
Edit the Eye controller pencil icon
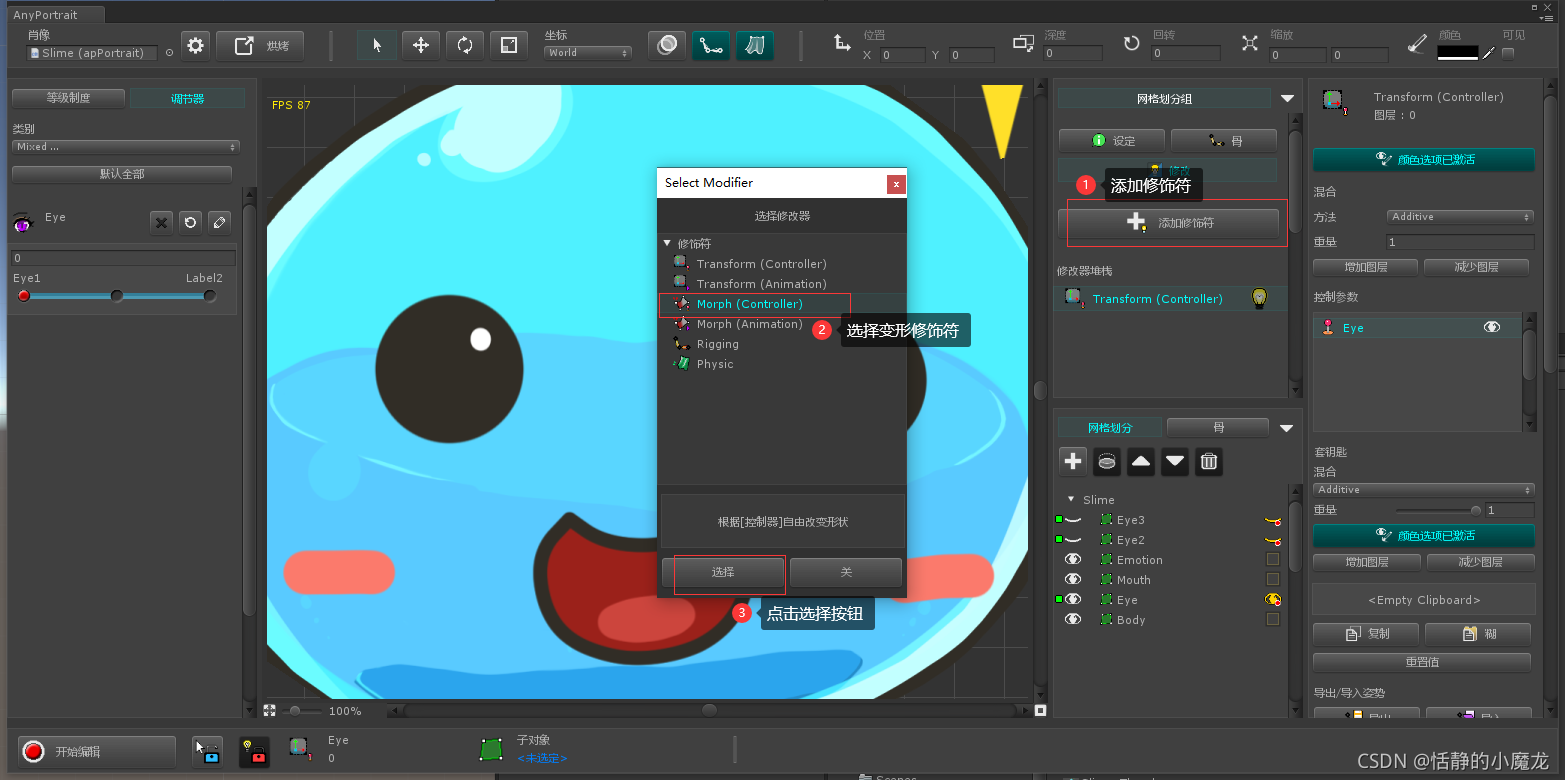[x=220, y=222]
